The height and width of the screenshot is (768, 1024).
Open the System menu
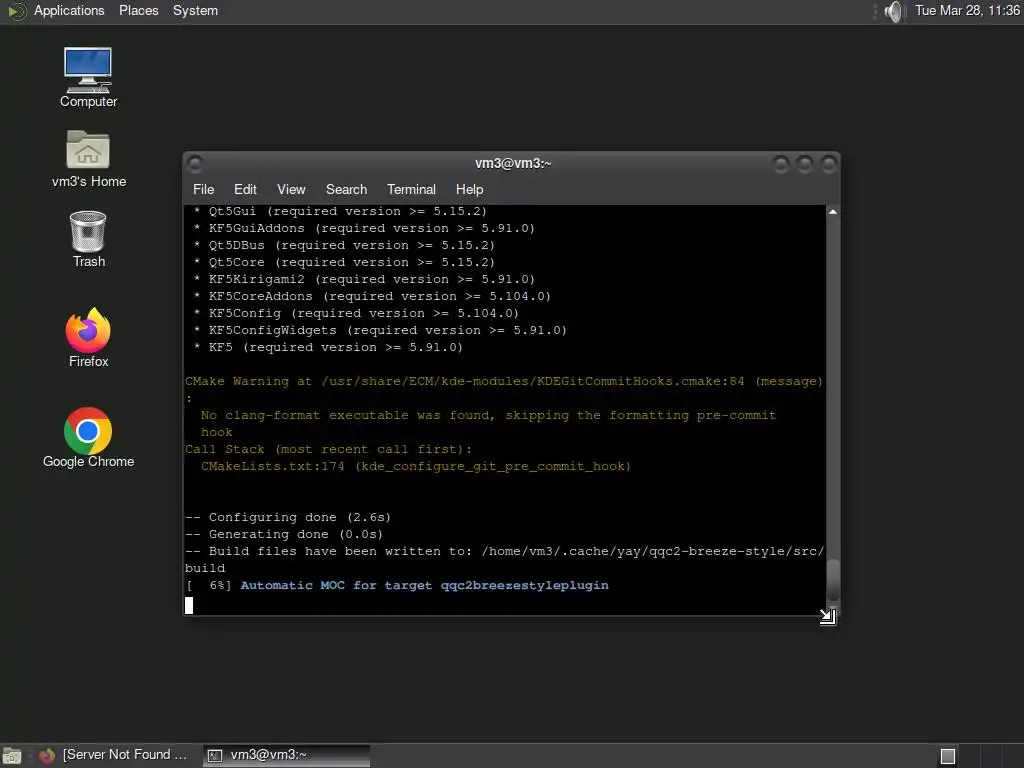[x=195, y=10]
